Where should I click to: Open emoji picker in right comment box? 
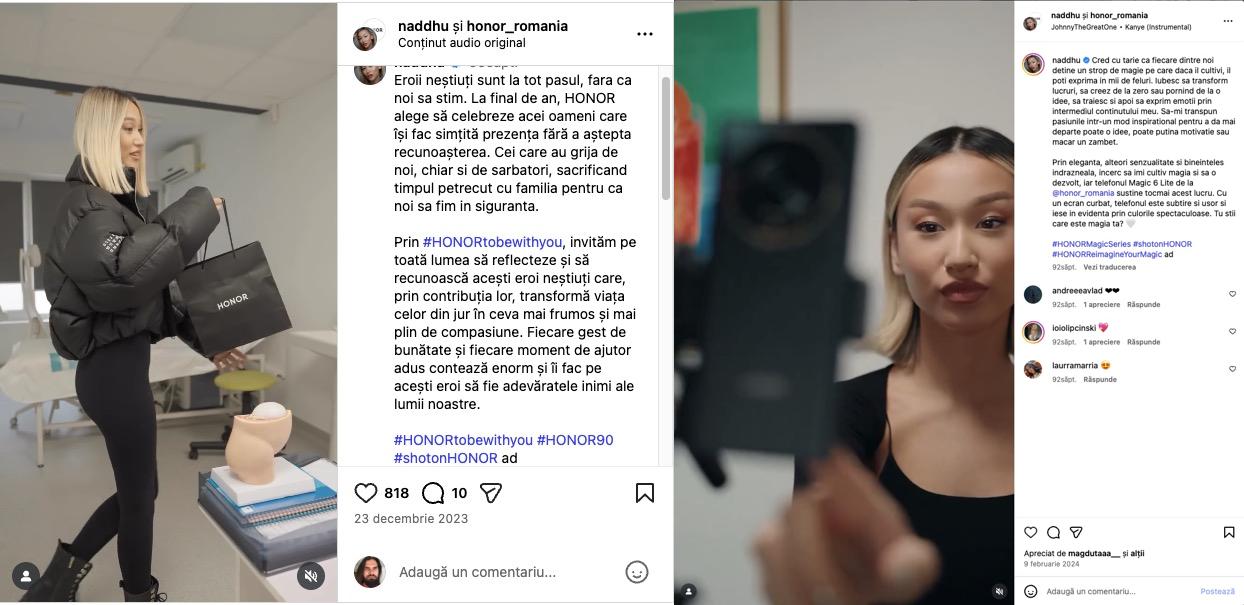point(1031,591)
